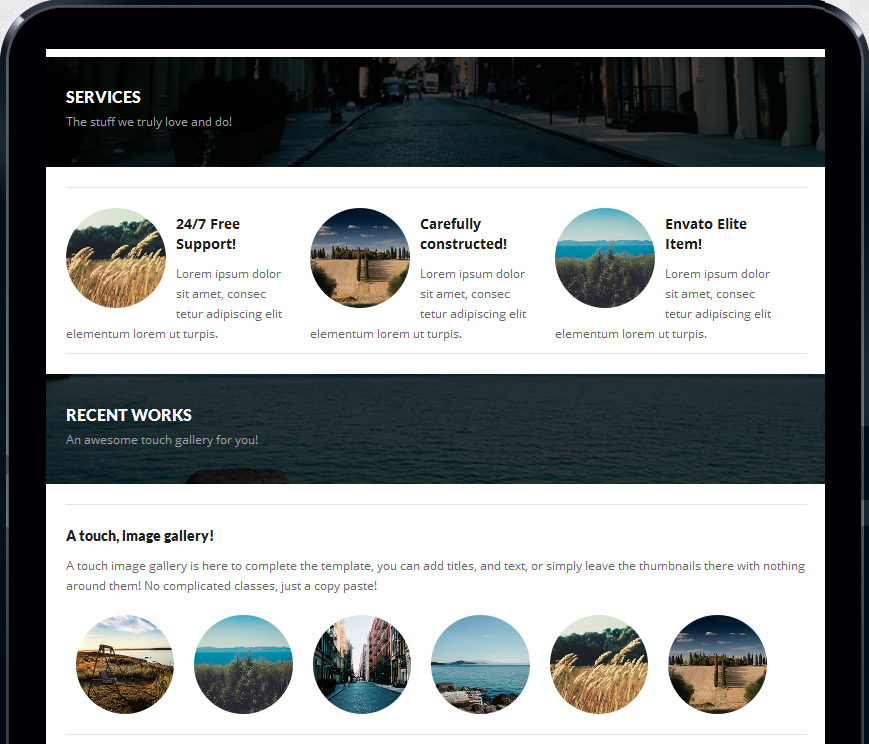The width and height of the screenshot is (869, 744).
Task: Click the SERVICES section title
Action: point(103,97)
